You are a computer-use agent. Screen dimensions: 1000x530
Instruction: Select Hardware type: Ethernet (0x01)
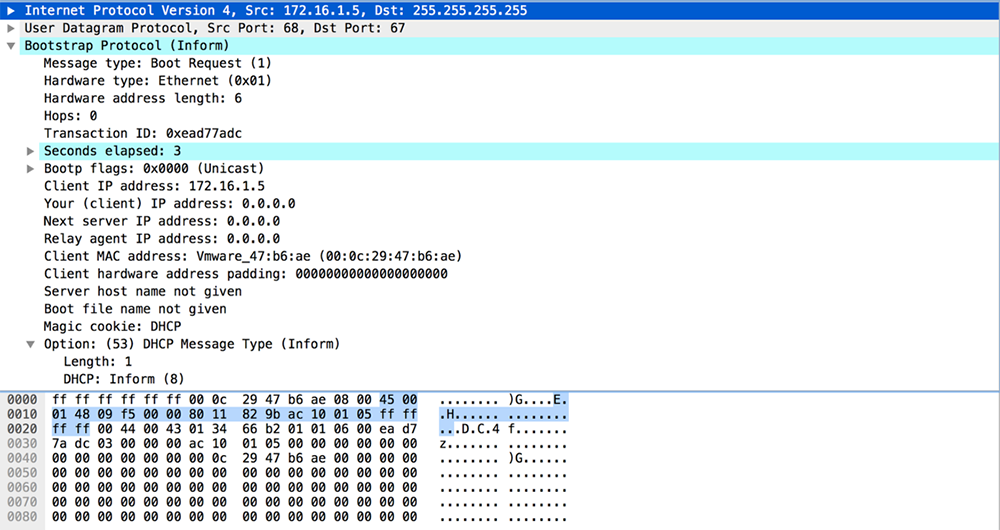click(x=158, y=81)
